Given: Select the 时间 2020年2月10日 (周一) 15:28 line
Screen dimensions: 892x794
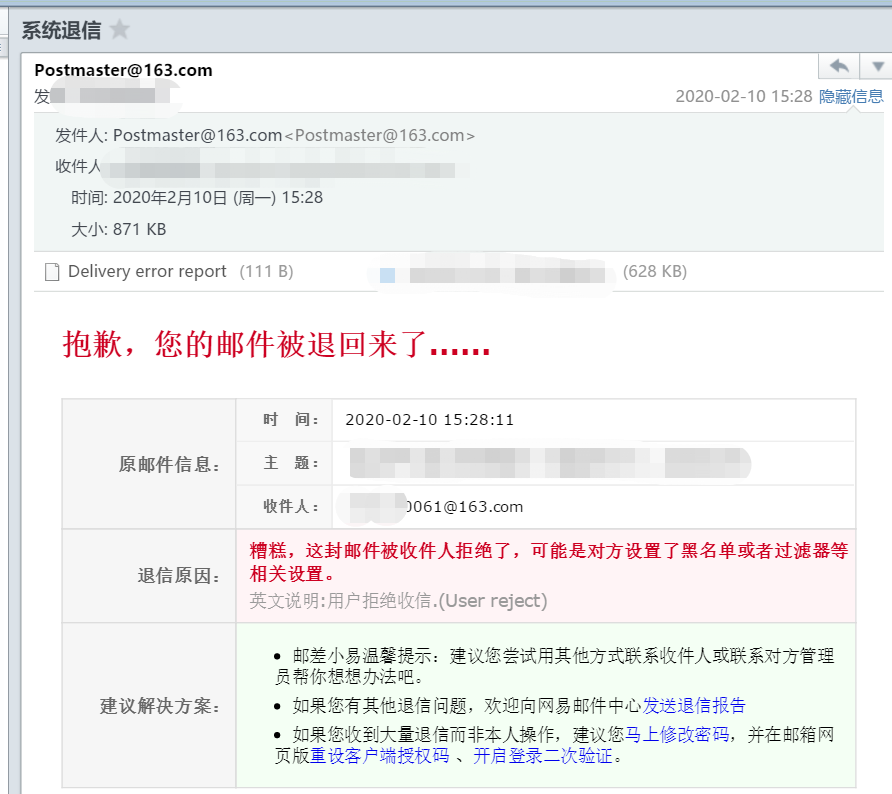Looking at the screenshot, I should (197, 197).
